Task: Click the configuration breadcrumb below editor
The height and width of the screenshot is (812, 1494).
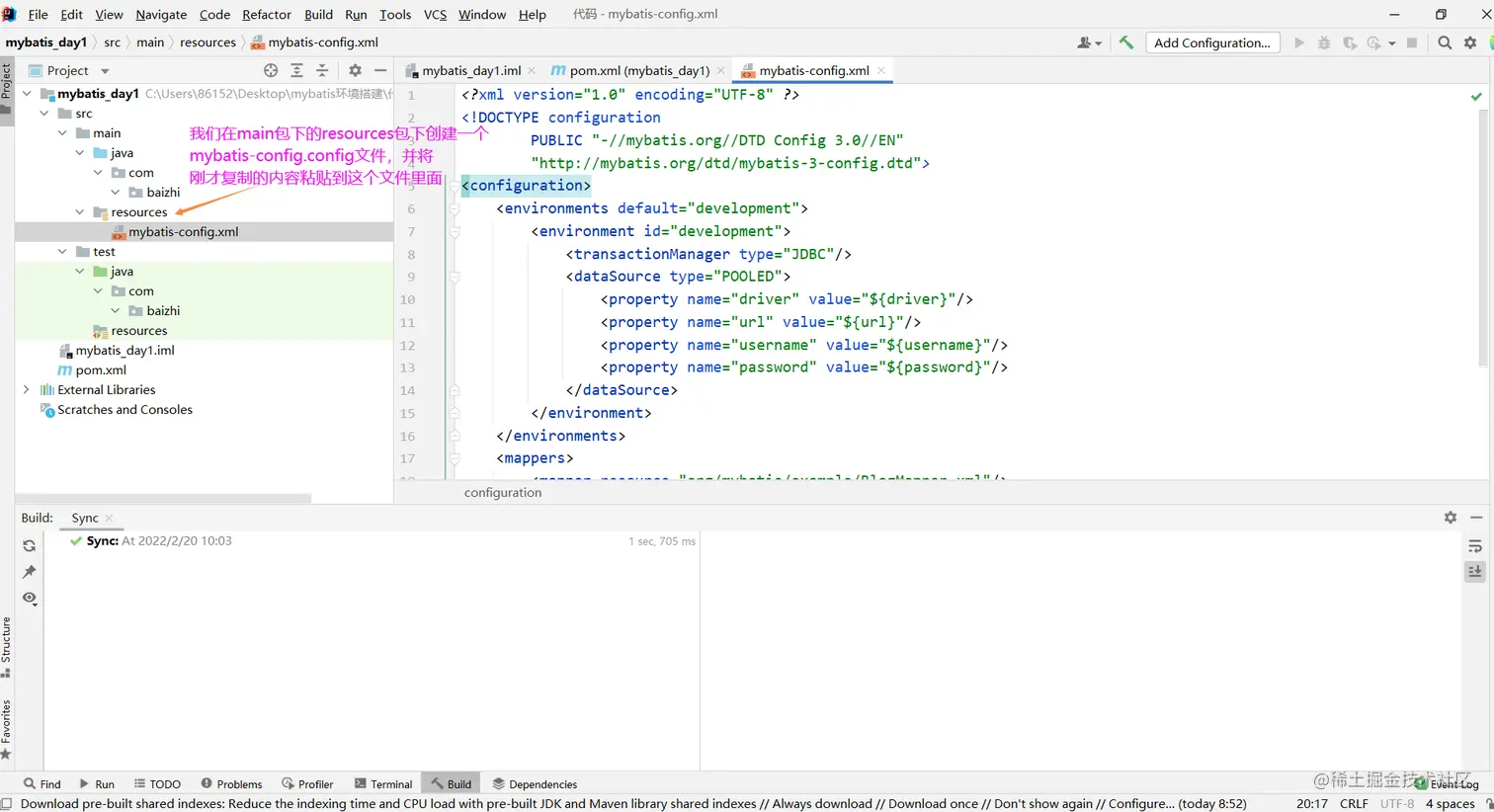Action: [503, 492]
